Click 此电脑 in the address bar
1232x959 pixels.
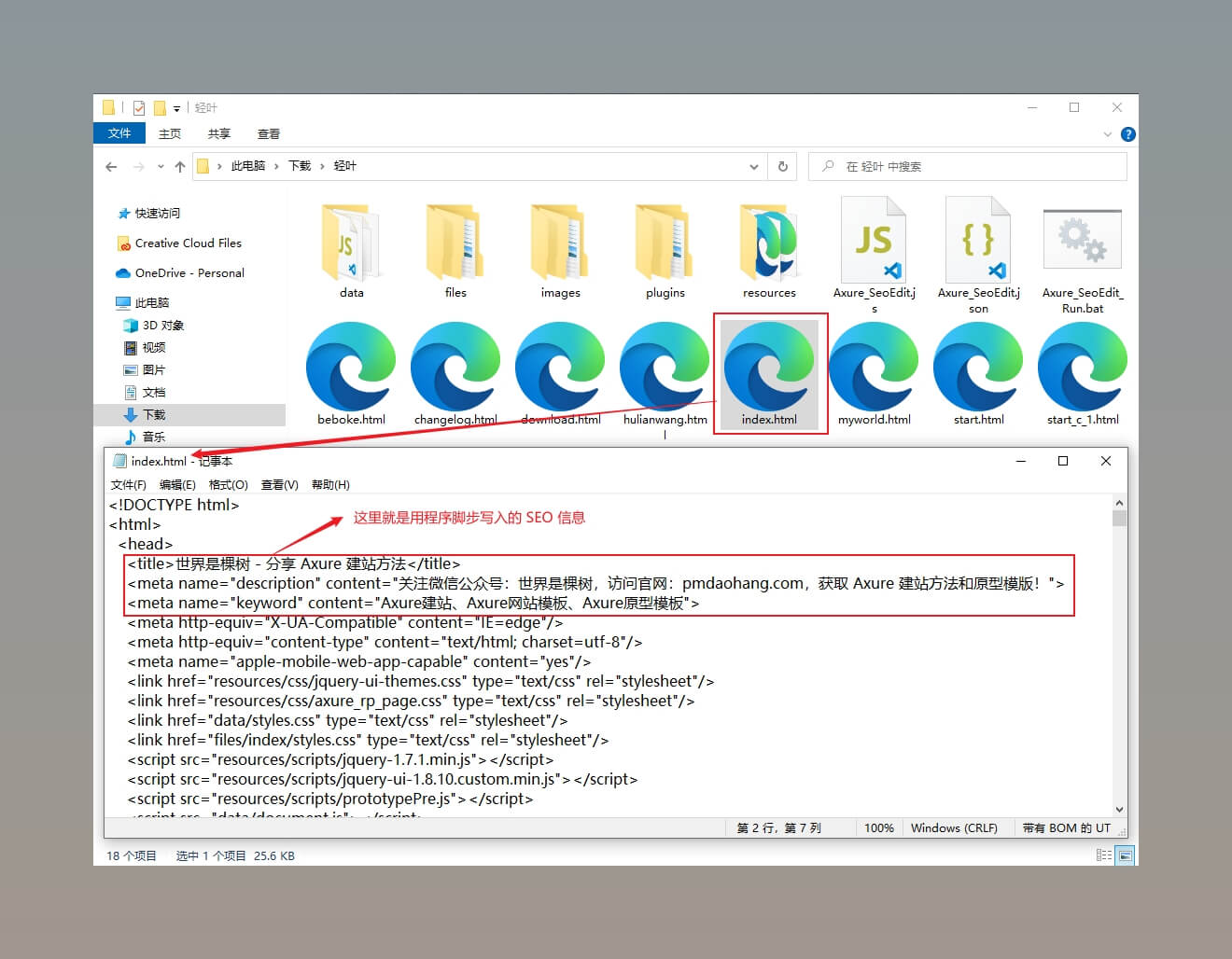click(248, 166)
